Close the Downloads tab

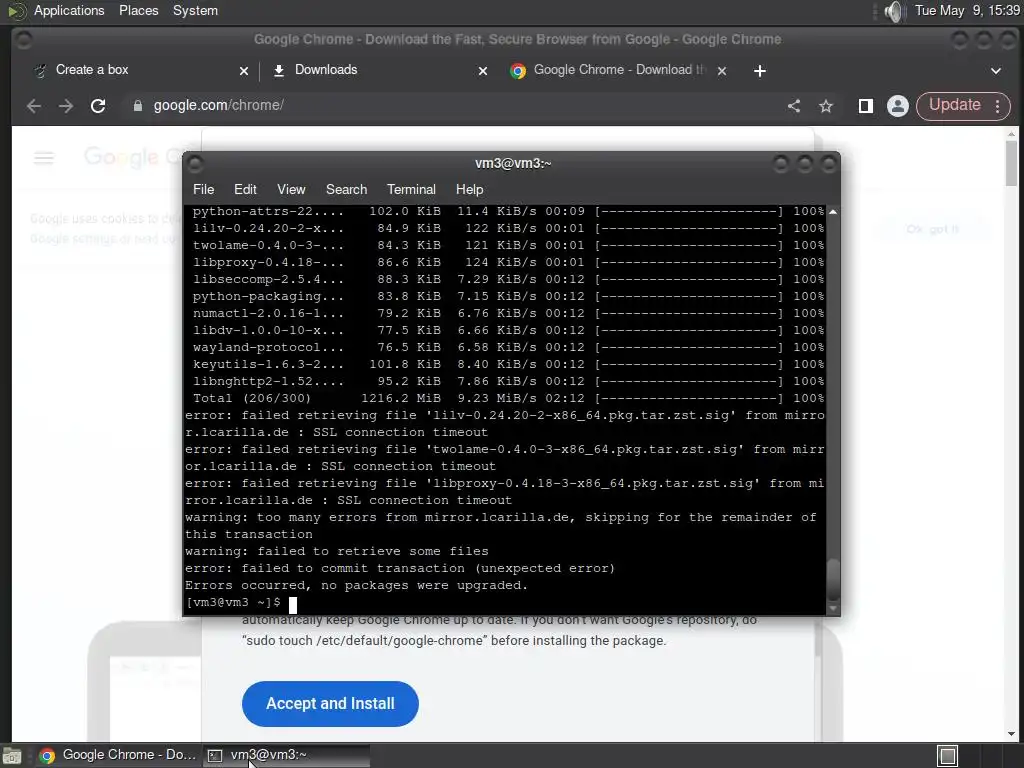click(483, 71)
